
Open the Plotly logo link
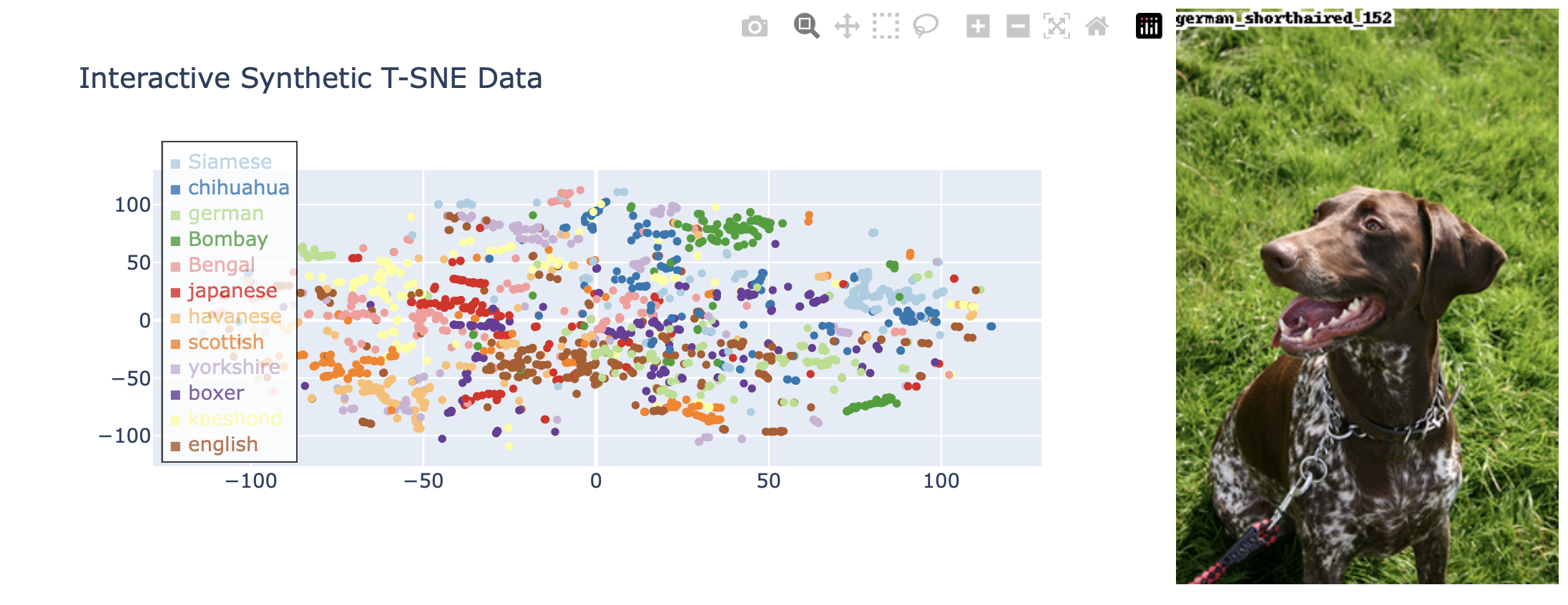point(1149,26)
